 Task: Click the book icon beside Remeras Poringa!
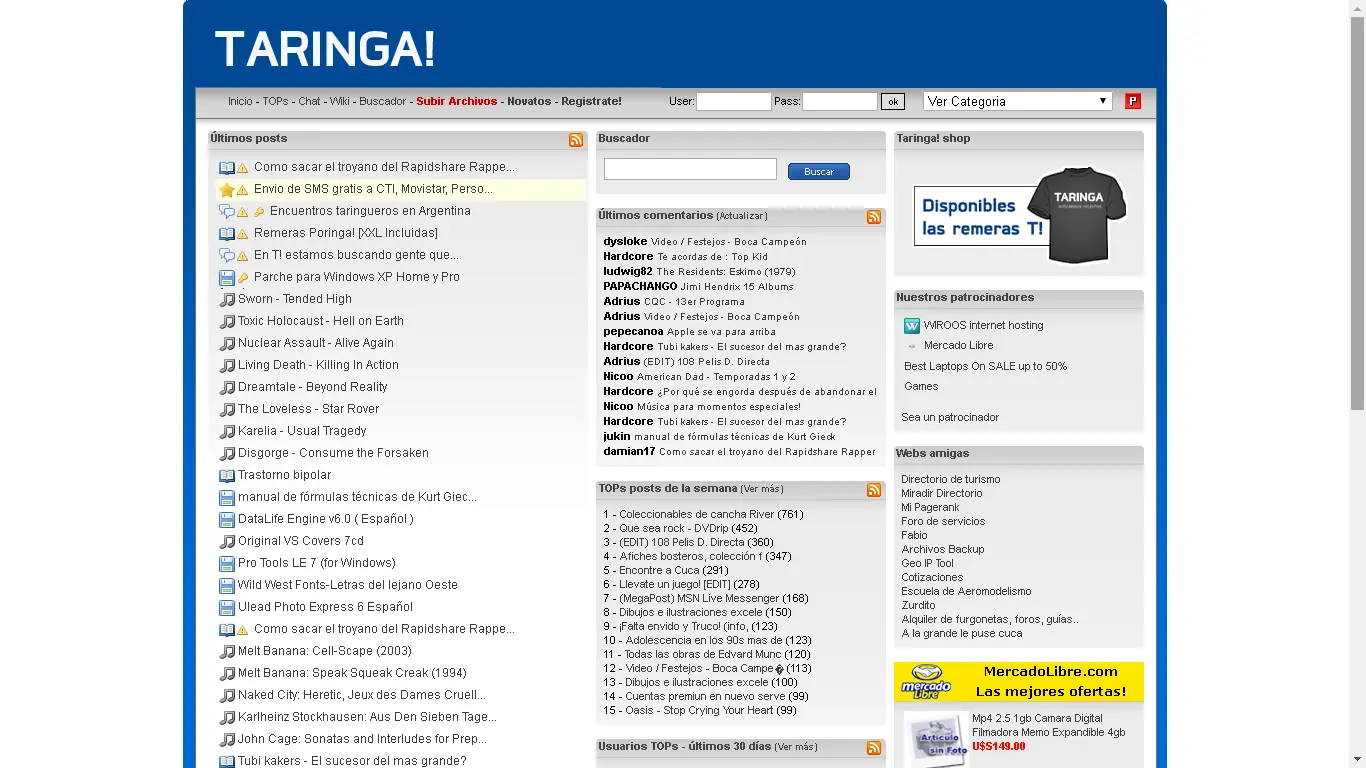[227, 234]
